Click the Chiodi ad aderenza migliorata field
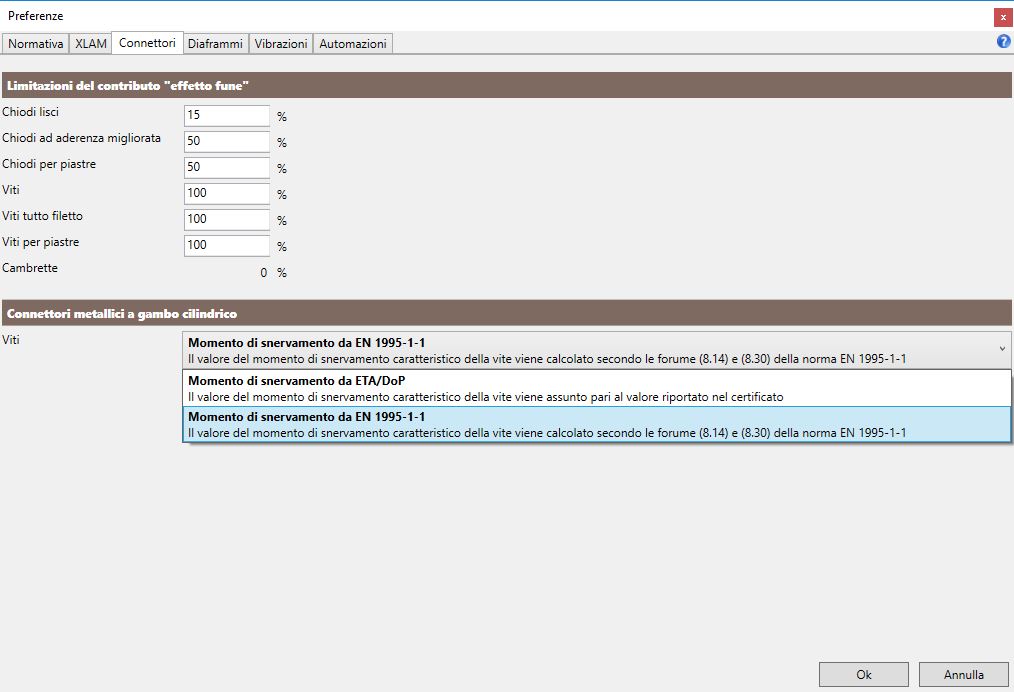 [227, 142]
